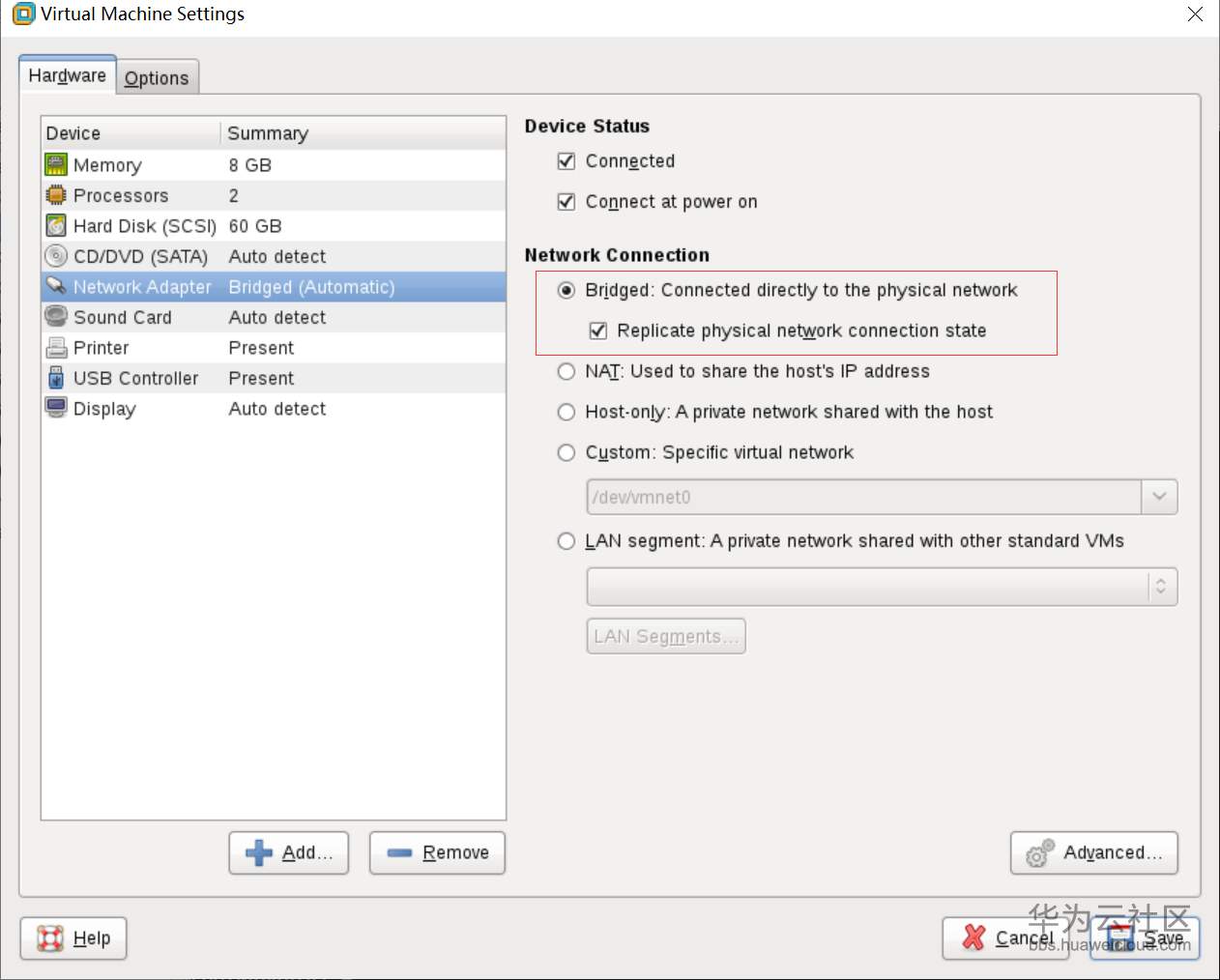Uncheck the Connected checkbox
The width and height of the screenshot is (1220, 980).
566,161
